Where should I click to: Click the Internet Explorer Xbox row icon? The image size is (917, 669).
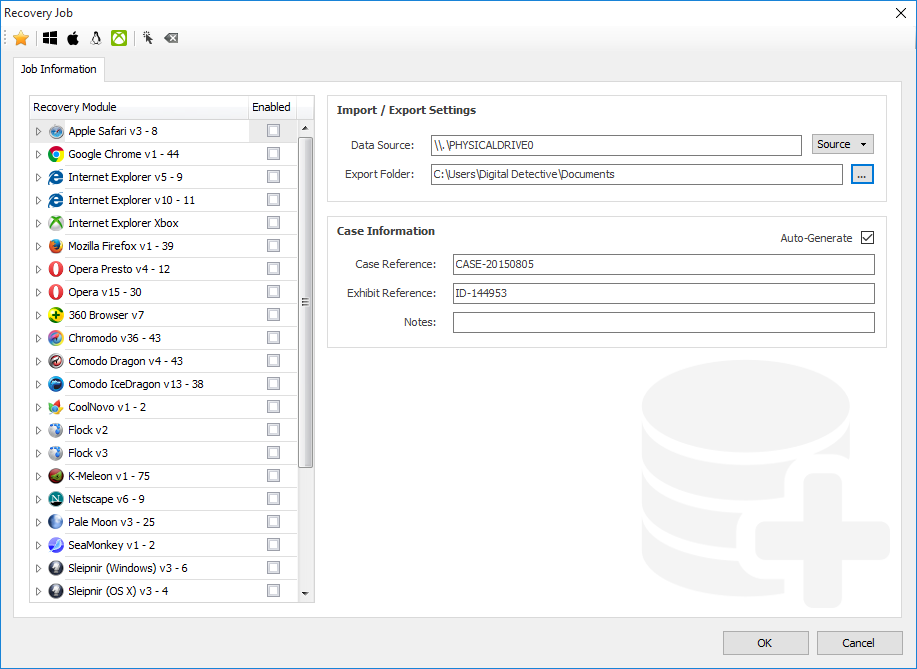tap(56, 223)
